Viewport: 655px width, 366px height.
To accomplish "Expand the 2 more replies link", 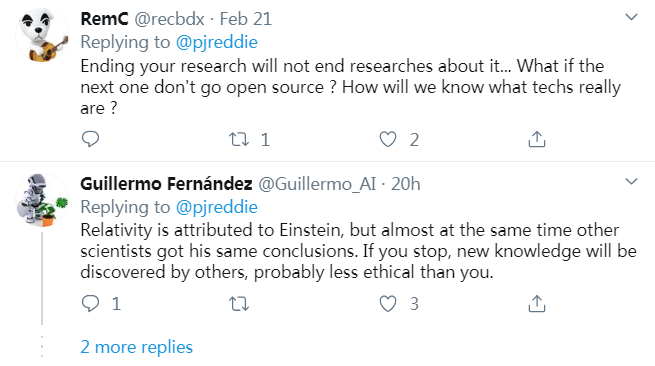I will click(137, 347).
